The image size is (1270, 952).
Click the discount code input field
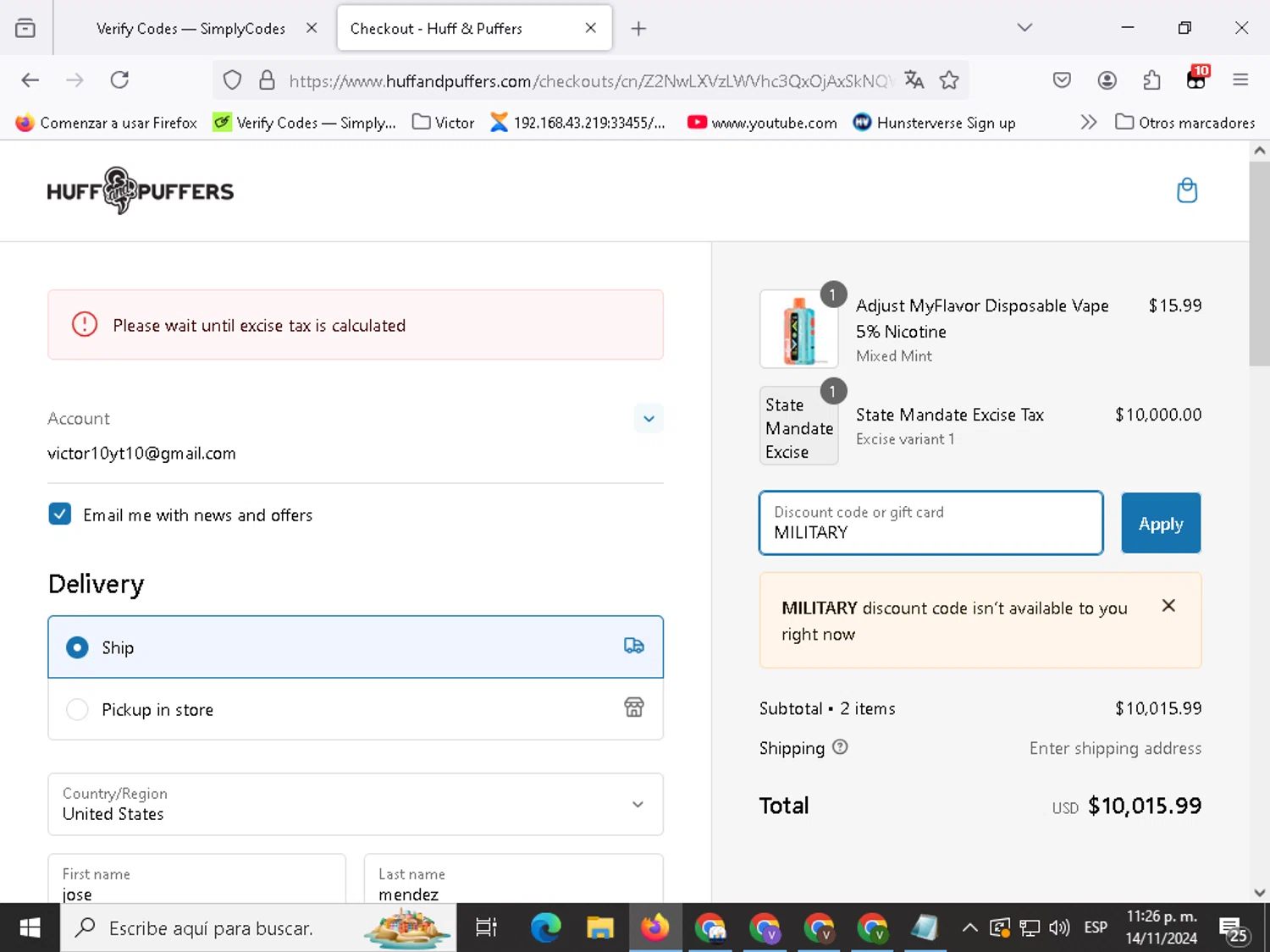pyautogui.click(x=930, y=523)
